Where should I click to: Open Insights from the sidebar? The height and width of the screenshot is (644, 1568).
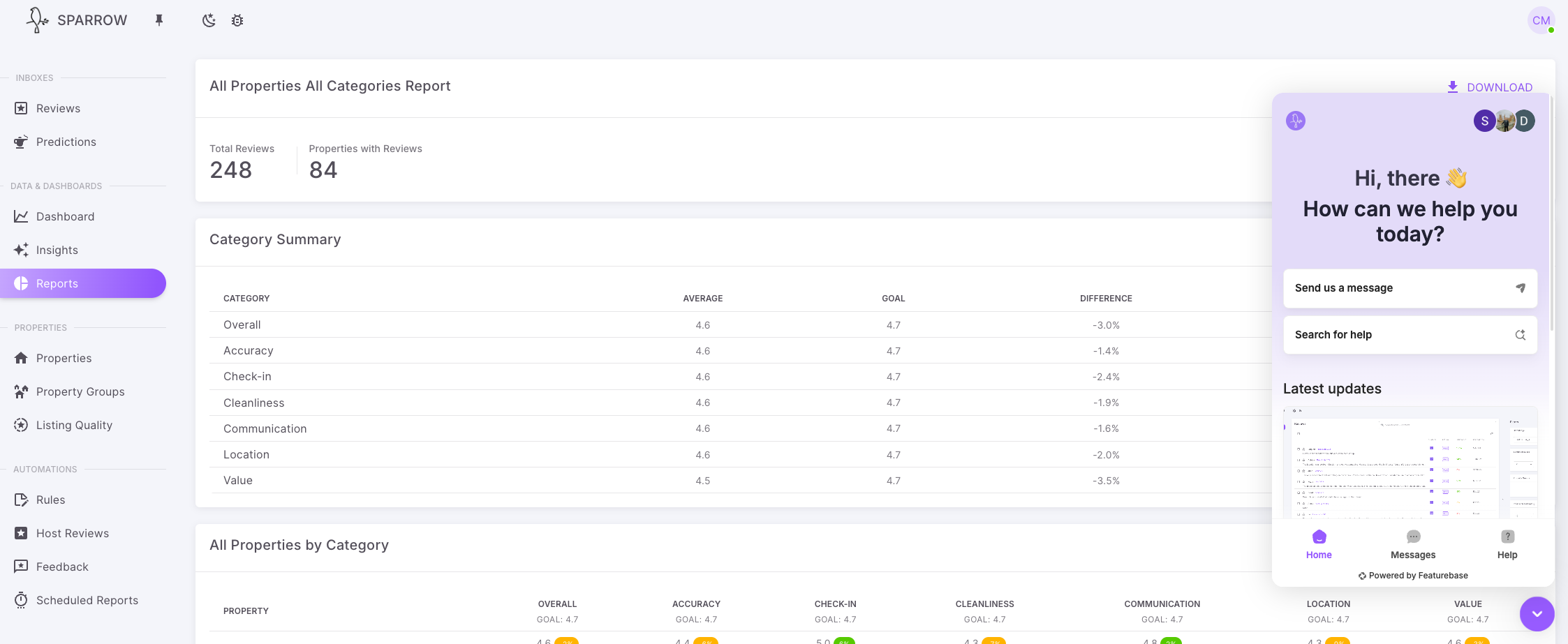[57, 250]
